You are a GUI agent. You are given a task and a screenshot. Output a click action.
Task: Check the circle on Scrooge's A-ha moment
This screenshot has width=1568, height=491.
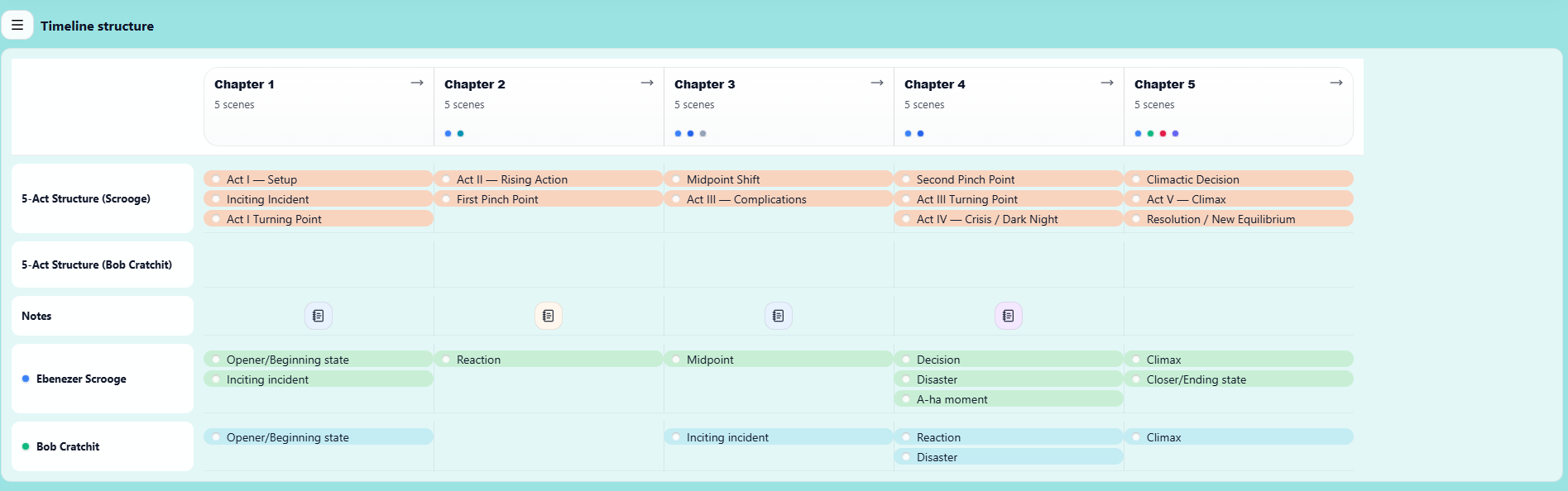(x=906, y=399)
